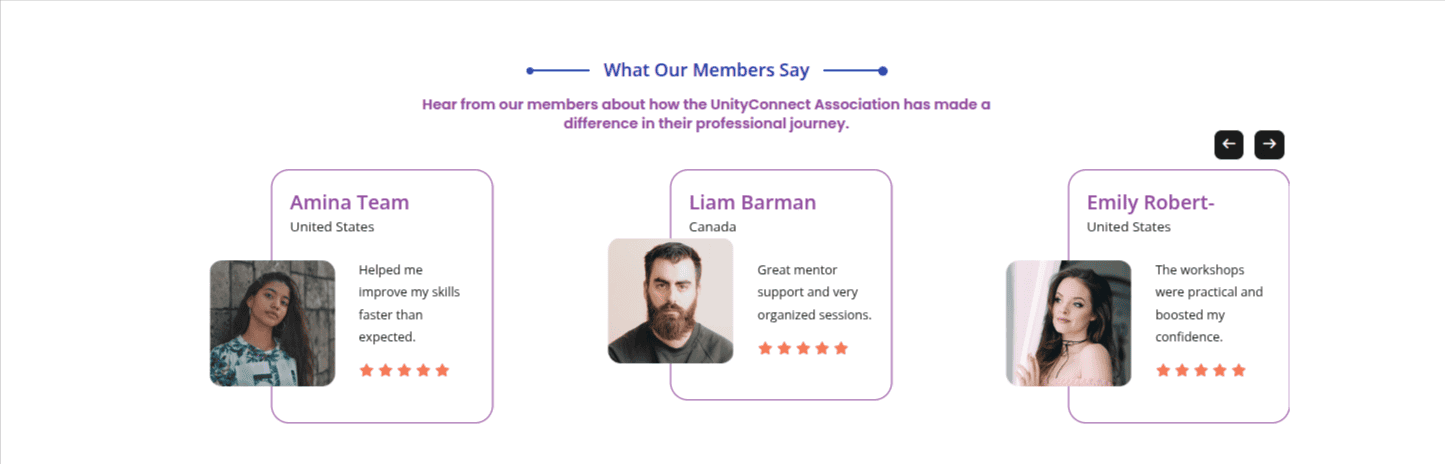Viewport: 1445px width, 464px height.
Task: Click Amina's review text about improving skills
Action: tap(409, 303)
